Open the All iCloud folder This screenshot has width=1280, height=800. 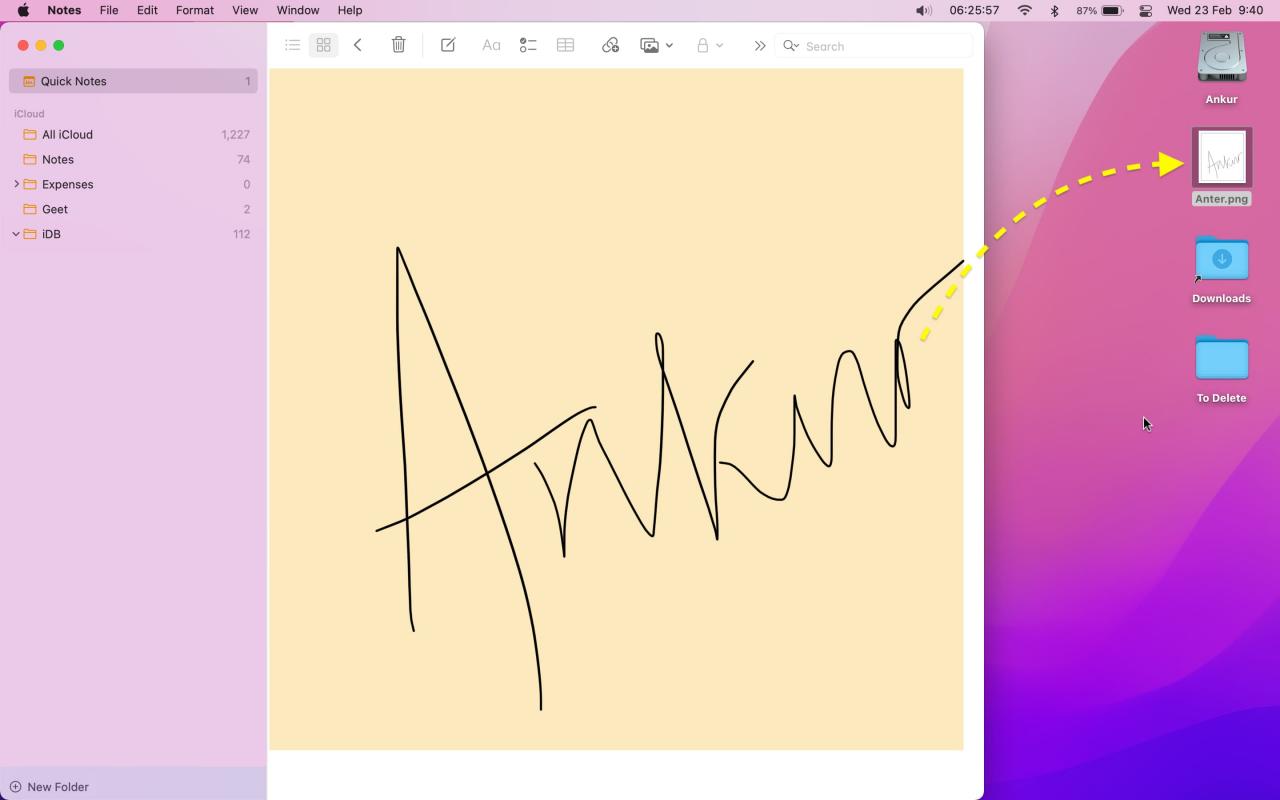coord(133,134)
